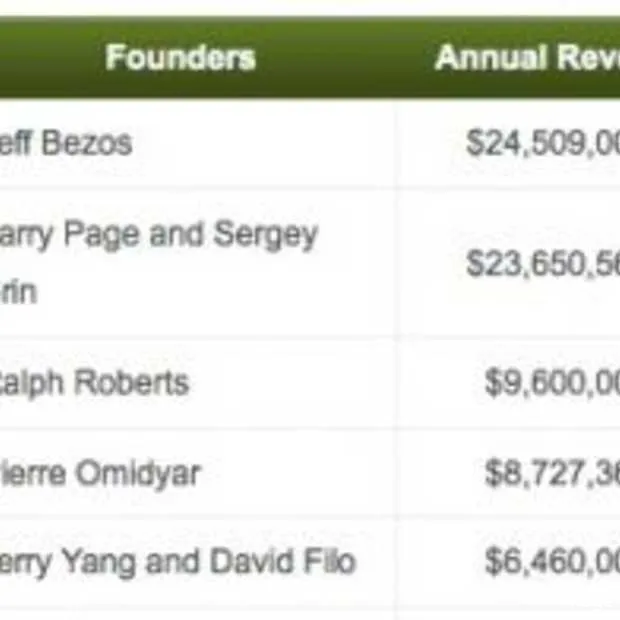
Task: Click the $9,600 revenue figure
Action: pos(552,382)
